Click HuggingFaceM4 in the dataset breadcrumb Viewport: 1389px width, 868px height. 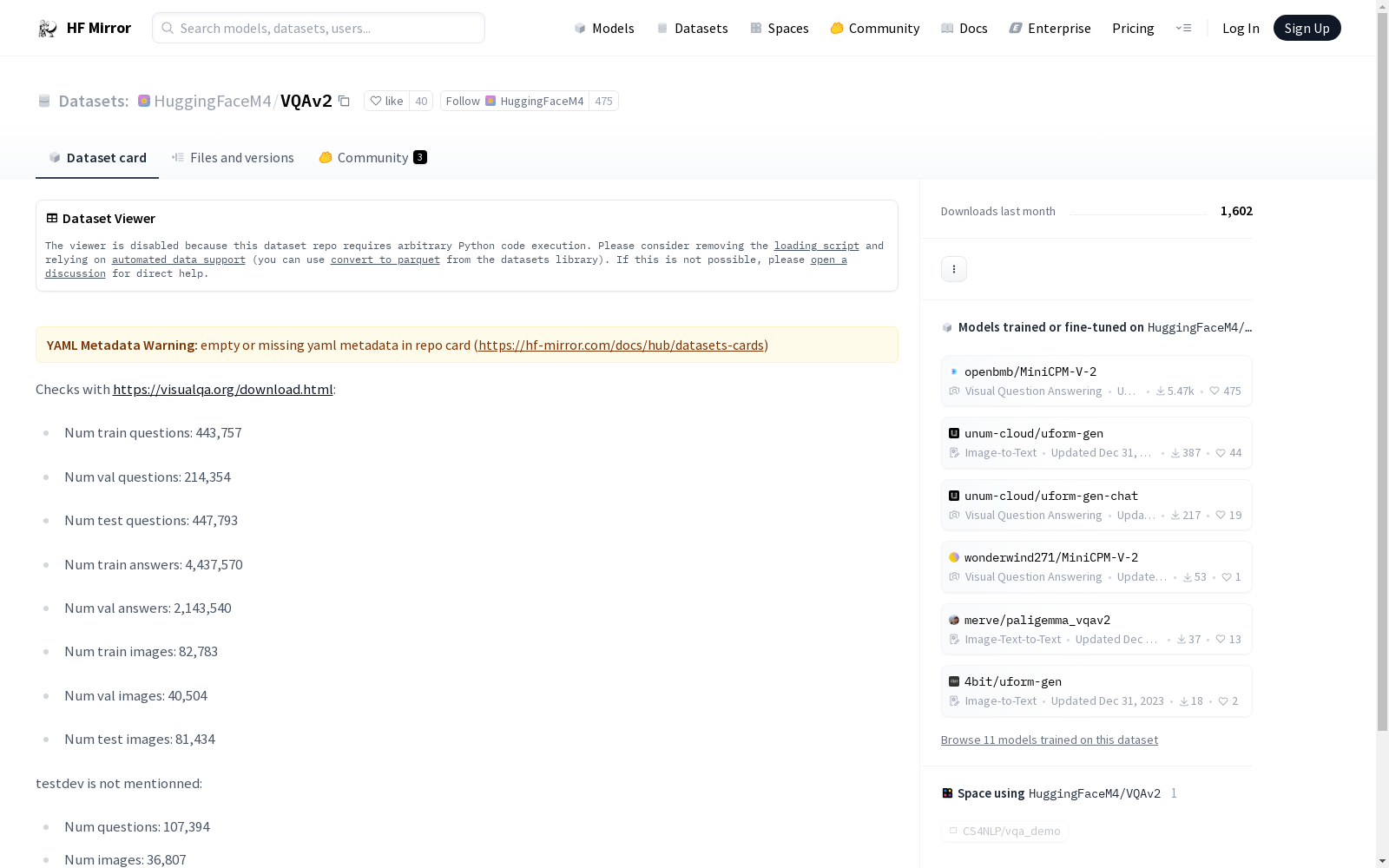click(x=212, y=101)
